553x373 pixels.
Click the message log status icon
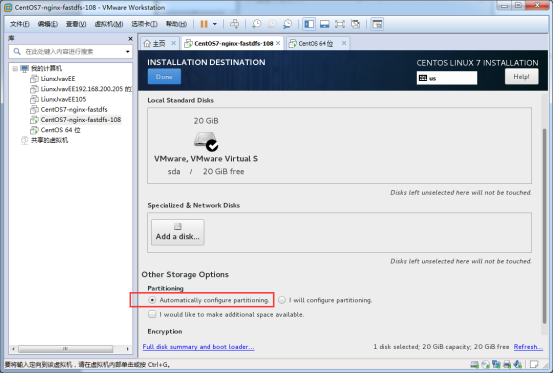[534, 364]
